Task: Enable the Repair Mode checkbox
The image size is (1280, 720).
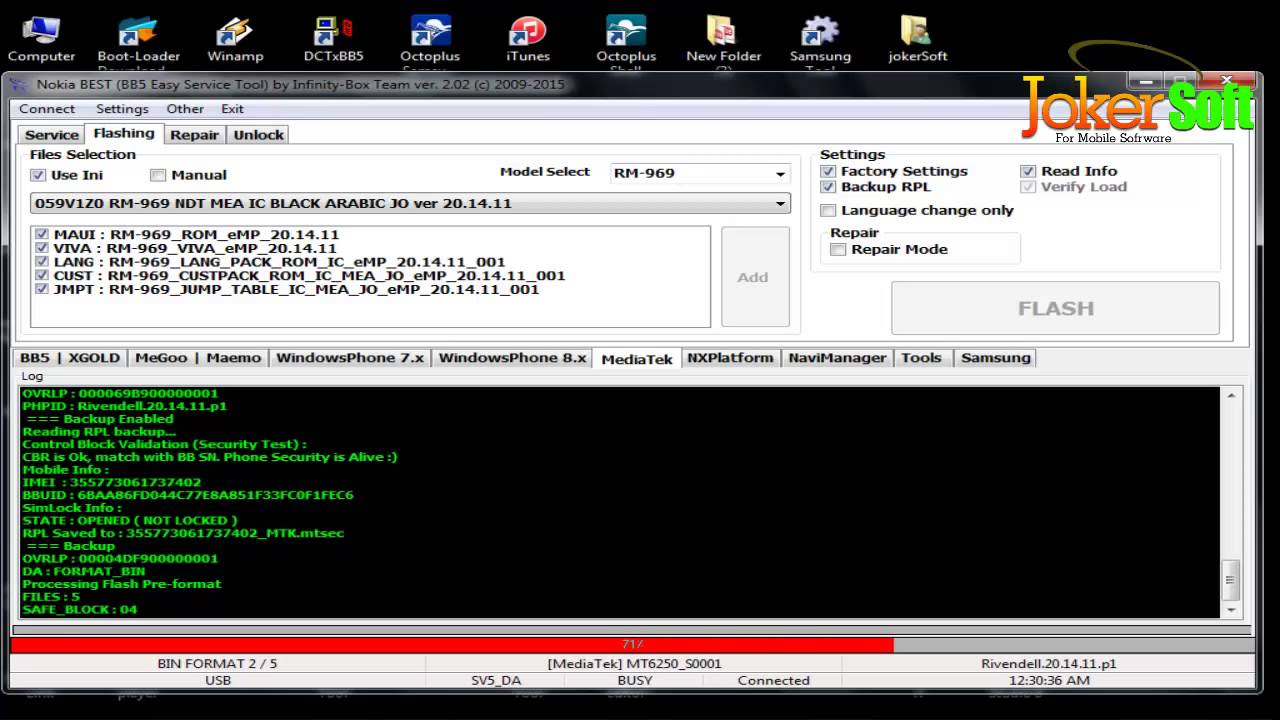Action: 838,249
